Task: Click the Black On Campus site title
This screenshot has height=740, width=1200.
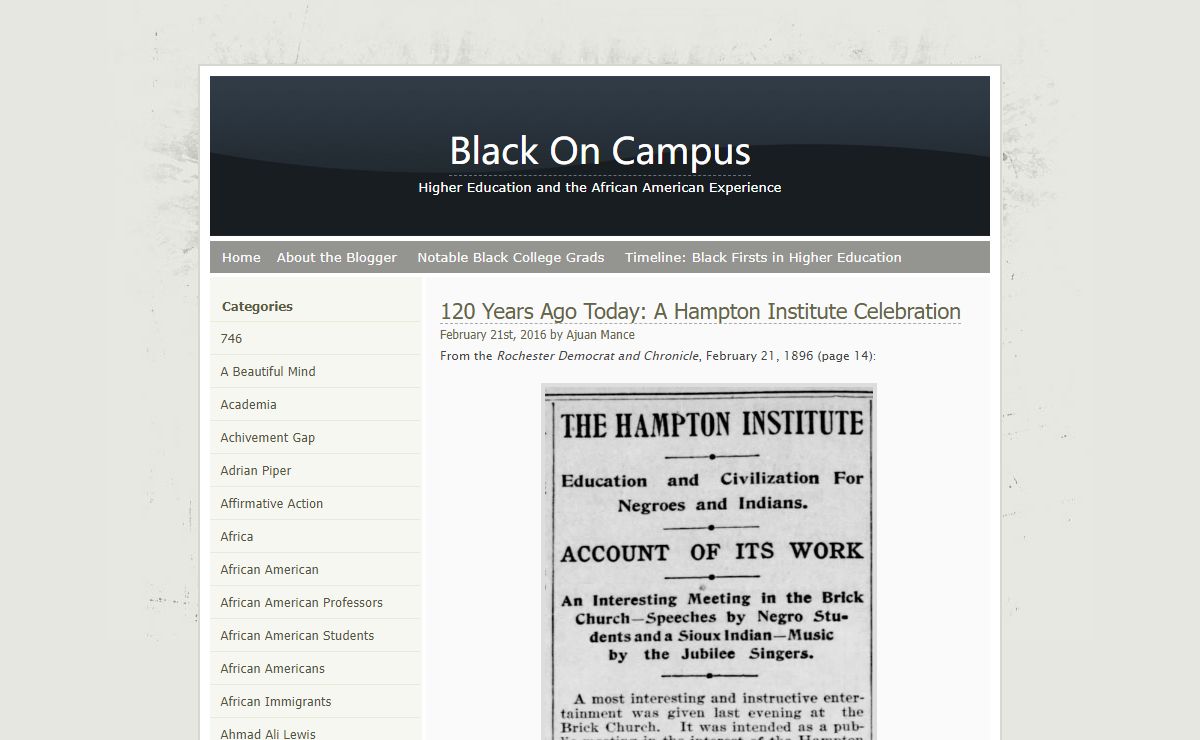Action: point(600,151)
